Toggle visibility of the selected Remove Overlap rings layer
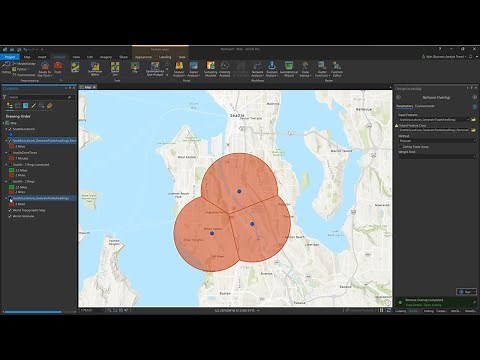The image size is (480, 360). pyautogui.click(x=10, y=141)
